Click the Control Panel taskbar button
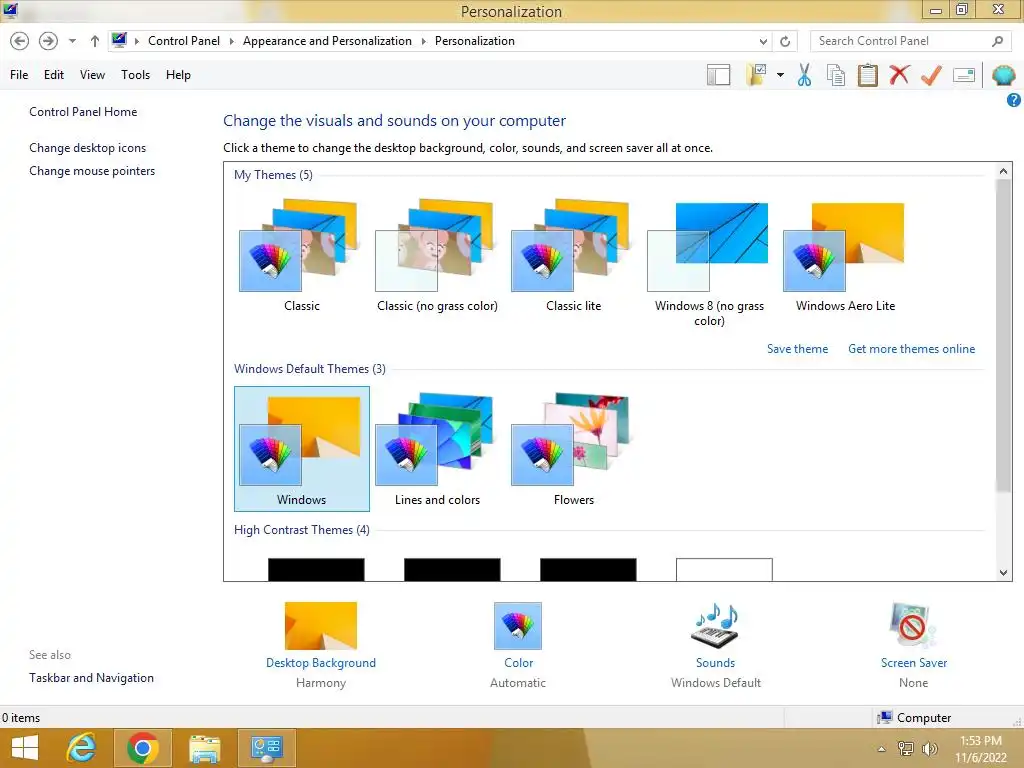The image size is (1024, 768). 266,748
